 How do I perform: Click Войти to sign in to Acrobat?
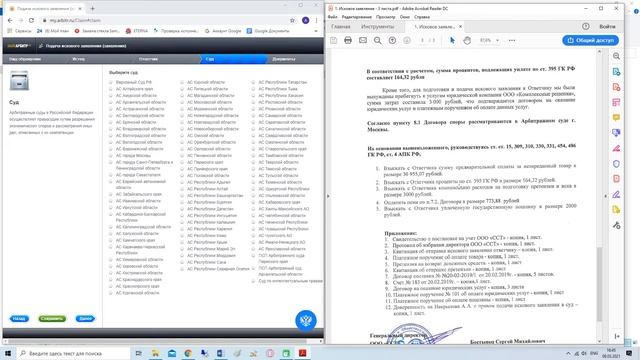coord(607,26)
